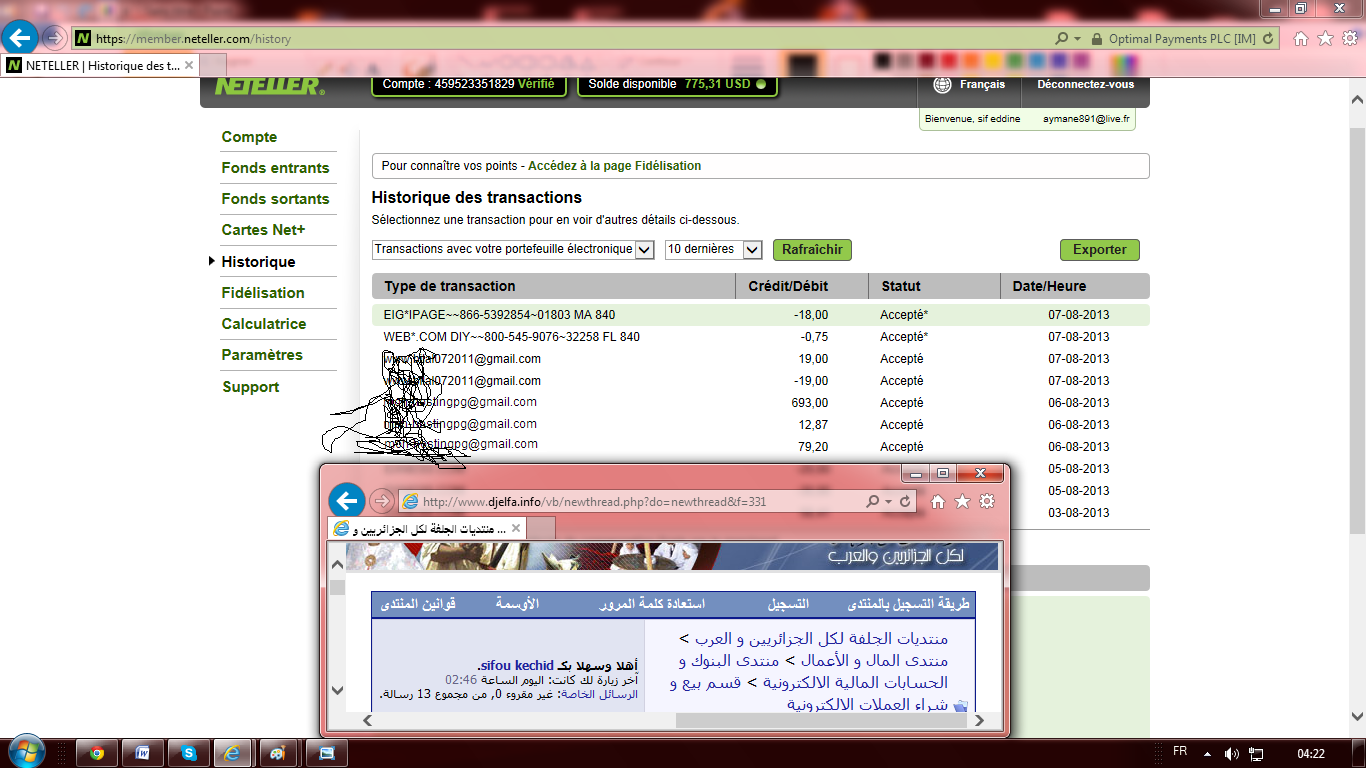Click the search magnifier in NETELLER address bar
1366x768 pixels.
point(1061,38)
